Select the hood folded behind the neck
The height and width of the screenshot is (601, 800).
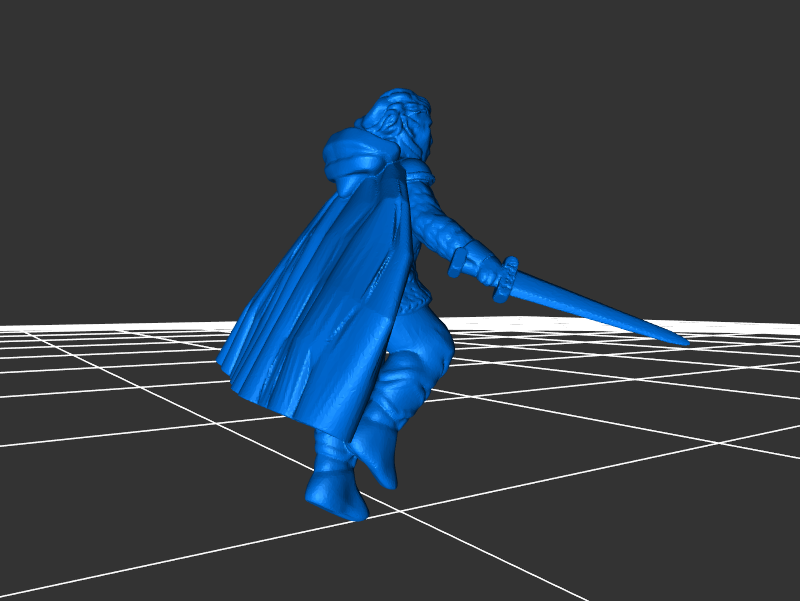352,152
